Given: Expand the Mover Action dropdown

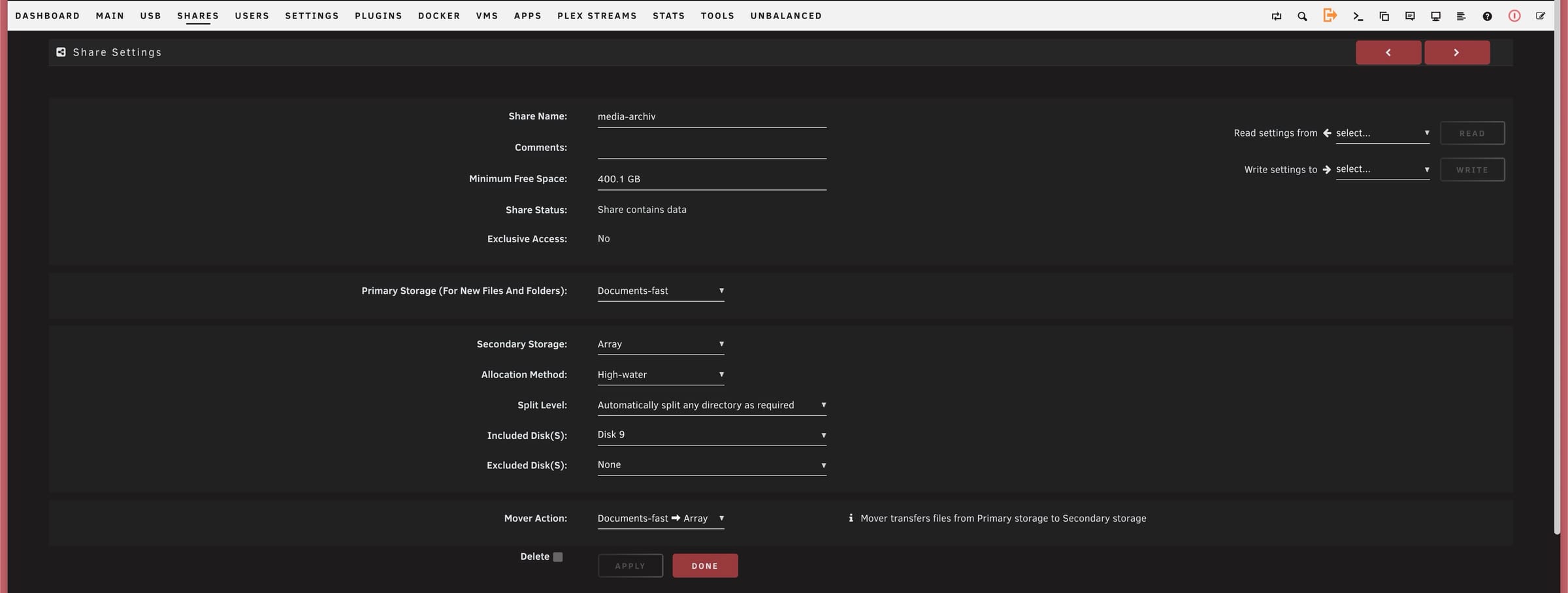Looking at the screenshot, I should 660,519.
